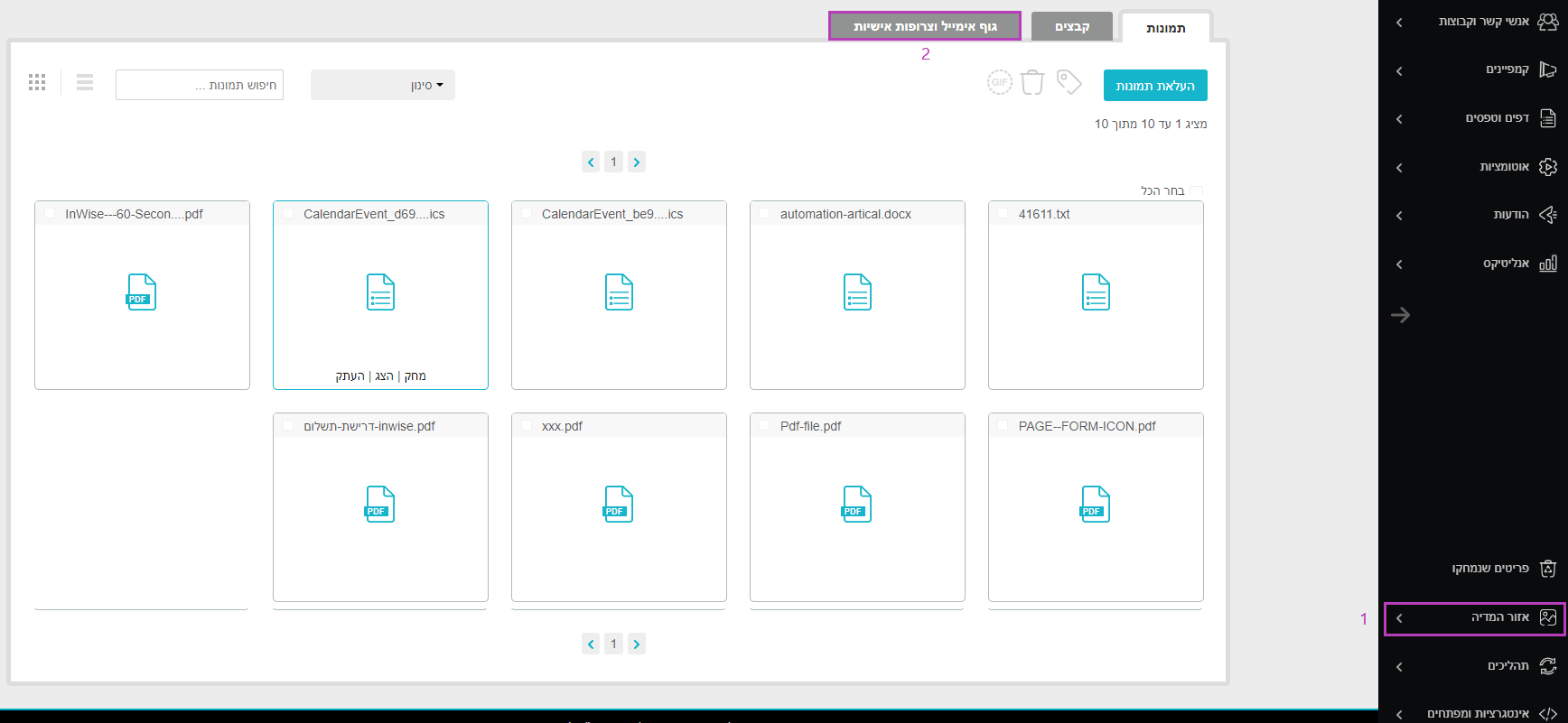Expand the תהליכים chevron
Image resolution: width=1568 pixels, height=723 pixels.
1399,667
